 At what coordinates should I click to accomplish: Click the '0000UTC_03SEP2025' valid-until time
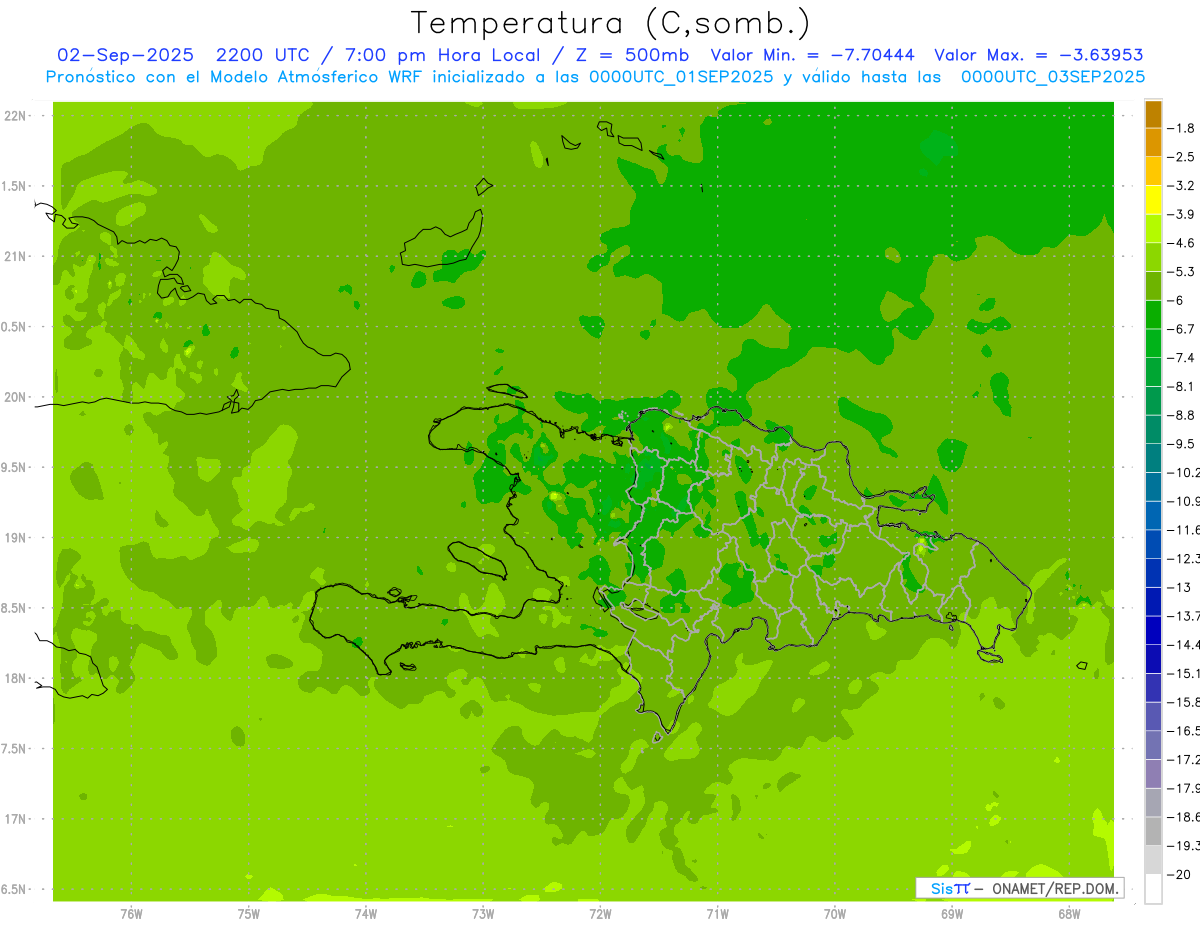point(1053,77)
